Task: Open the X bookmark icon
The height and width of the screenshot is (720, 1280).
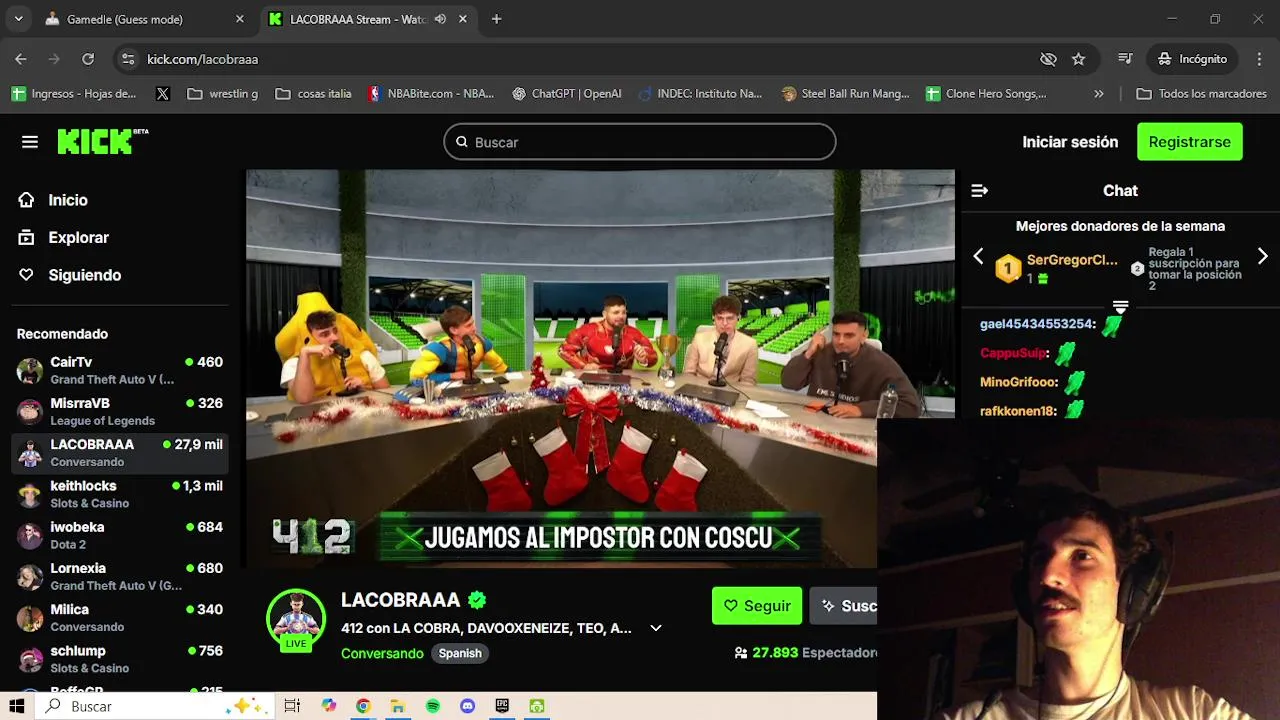Action: coord(163,94)
